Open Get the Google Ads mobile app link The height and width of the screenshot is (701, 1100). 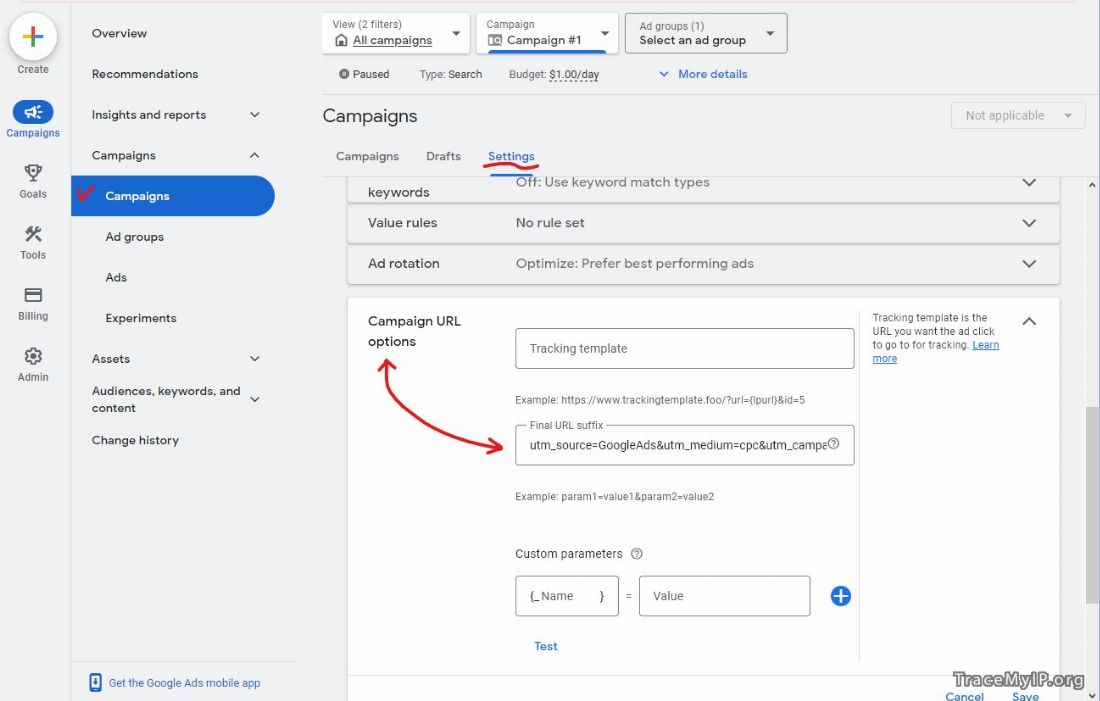pyautogui.click(x=184, y=683)
